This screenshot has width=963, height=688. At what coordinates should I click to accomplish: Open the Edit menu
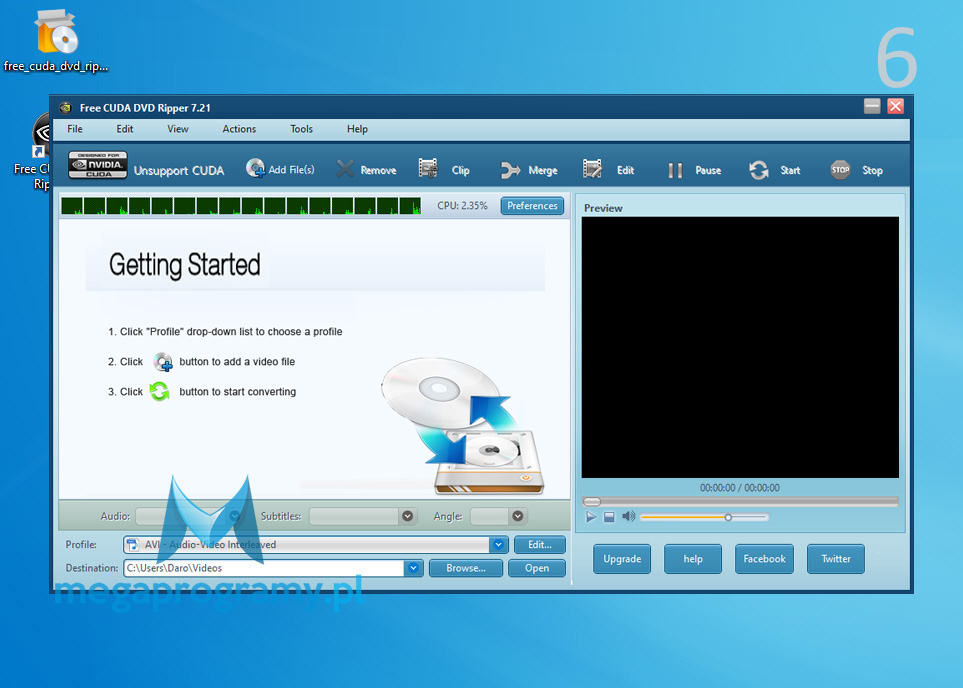click(125, 129)
